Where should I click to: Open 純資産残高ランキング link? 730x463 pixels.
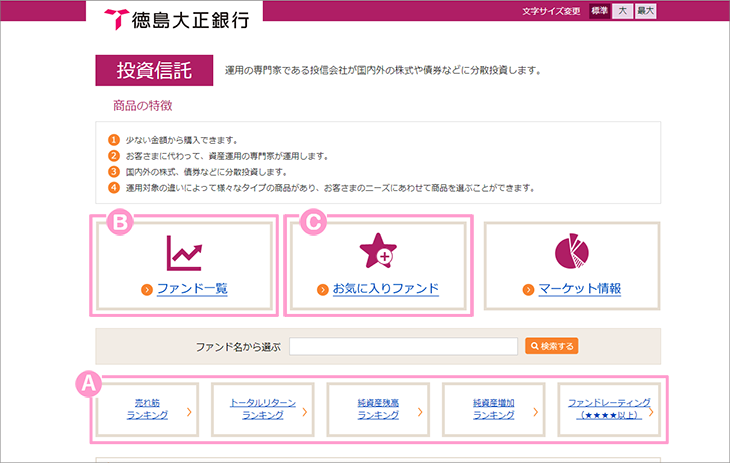pyautogui.click(x=378, y=409)
